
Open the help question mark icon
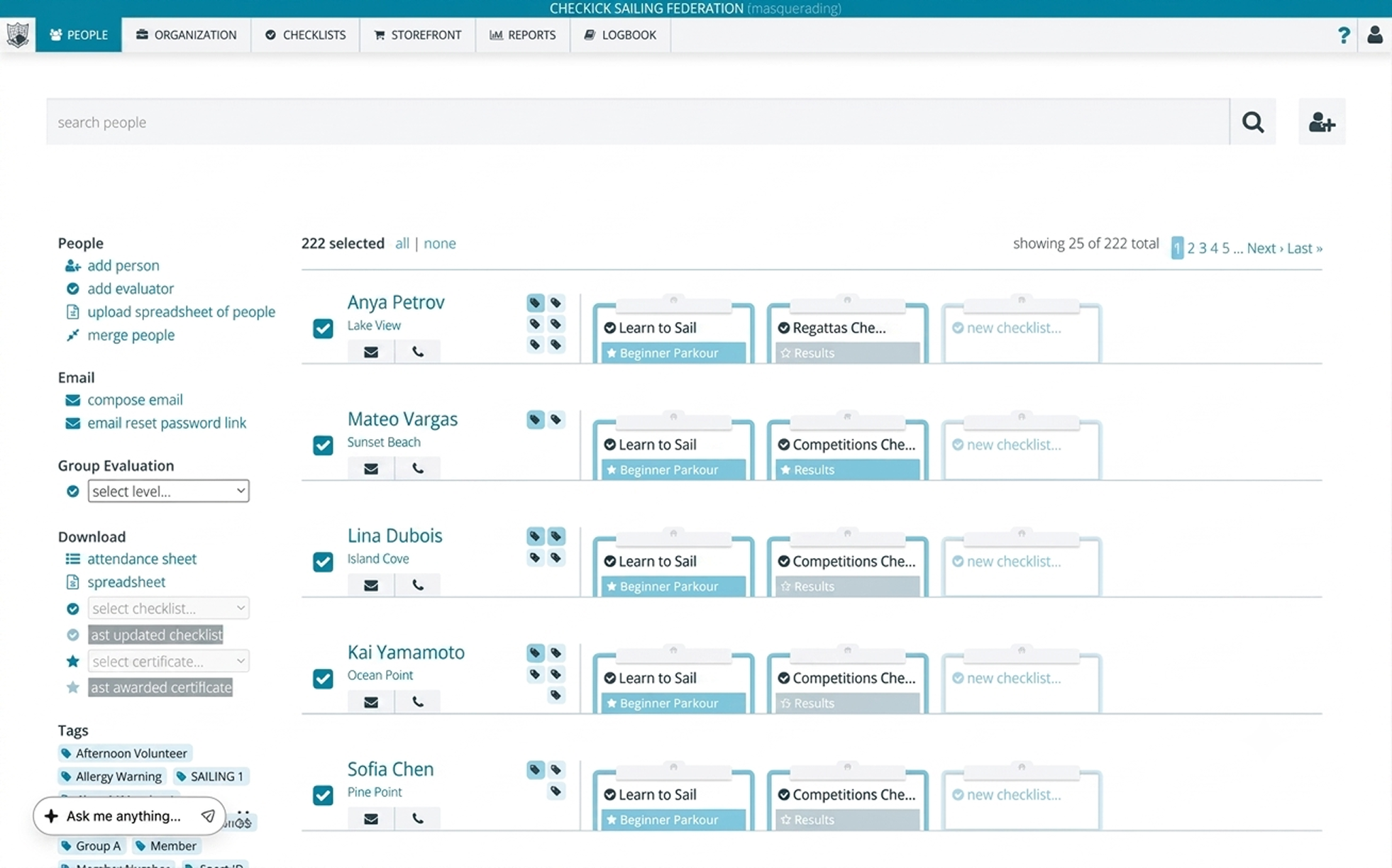1343,35
